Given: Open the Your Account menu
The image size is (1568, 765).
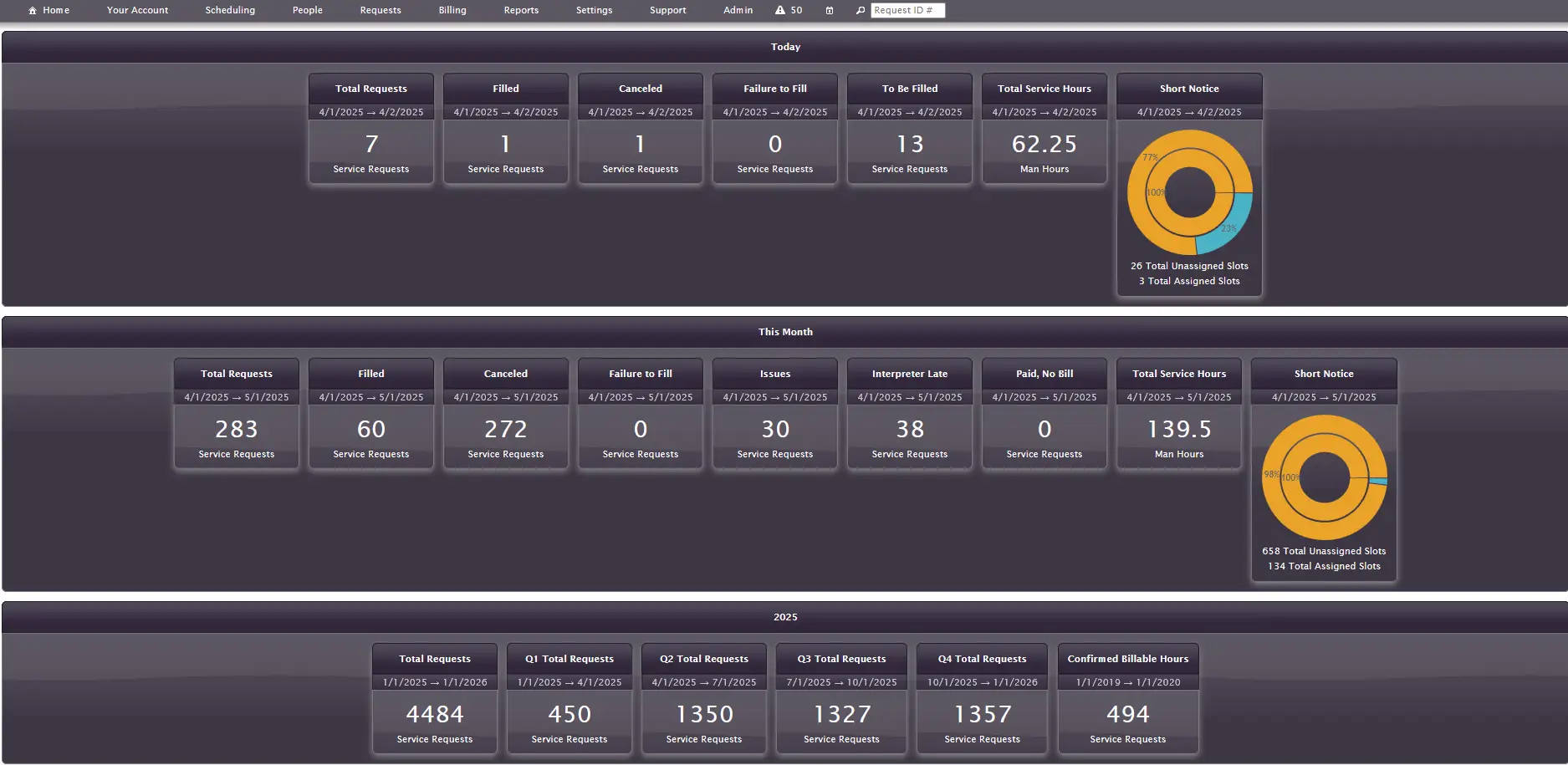Looking at the screenshot, I should [x=137, y=11].
